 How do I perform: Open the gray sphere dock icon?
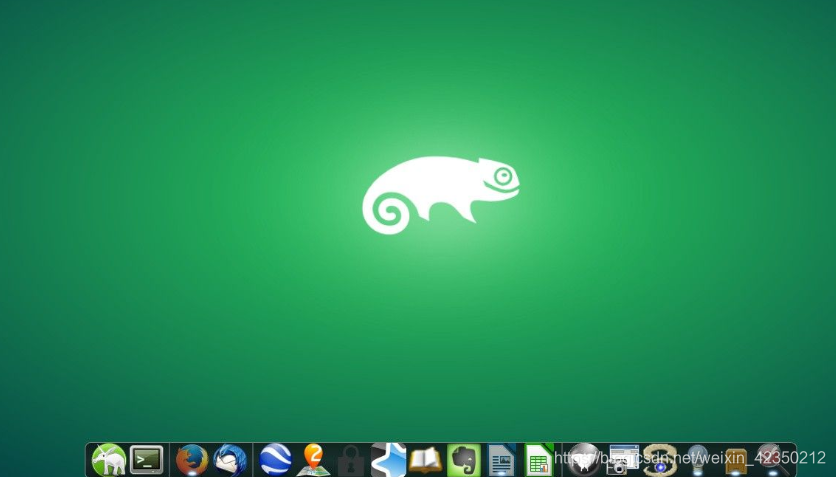pyautogui.click(x=583, y=459)
